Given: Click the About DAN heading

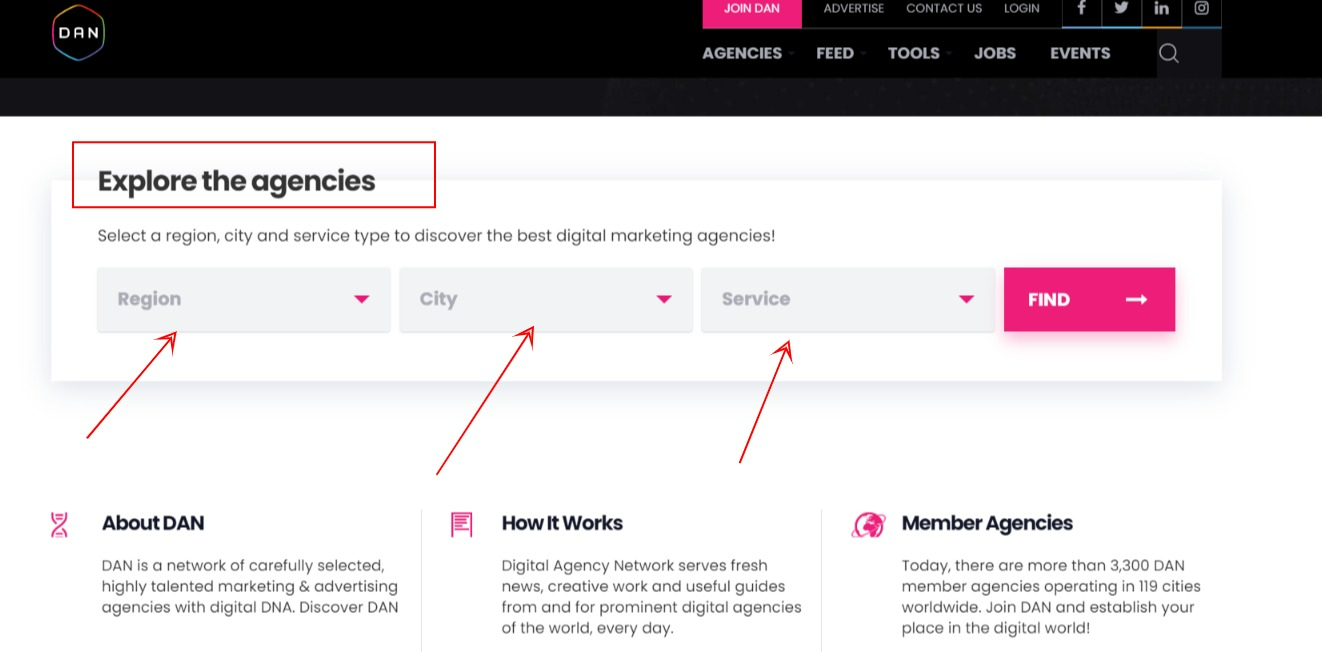Looking at the screenshot, I should pyautogui.click(x=153, y=523).
